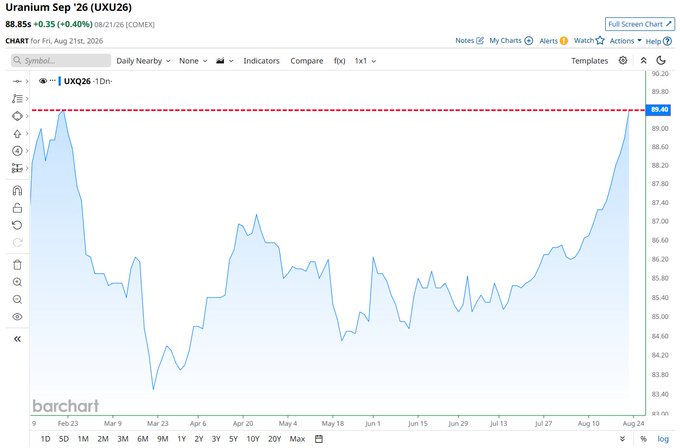
Task: Toggle dark mode moon icon
Action: (x=661, y=60)
